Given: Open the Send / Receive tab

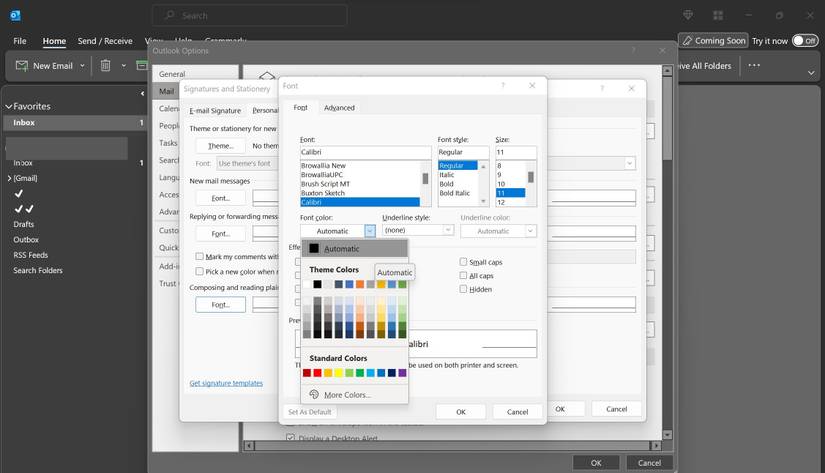Looking at the screenshot, I should (x=105, y=41).
